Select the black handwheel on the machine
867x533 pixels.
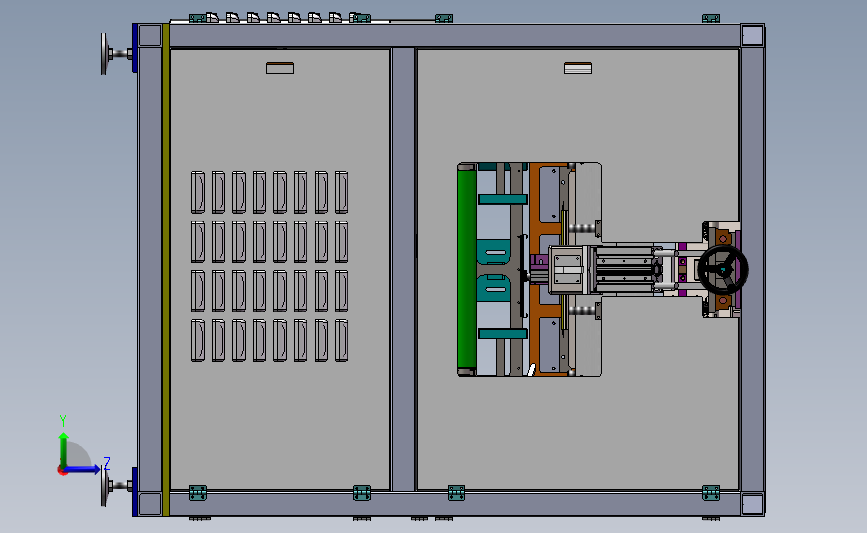coord(723,269)
